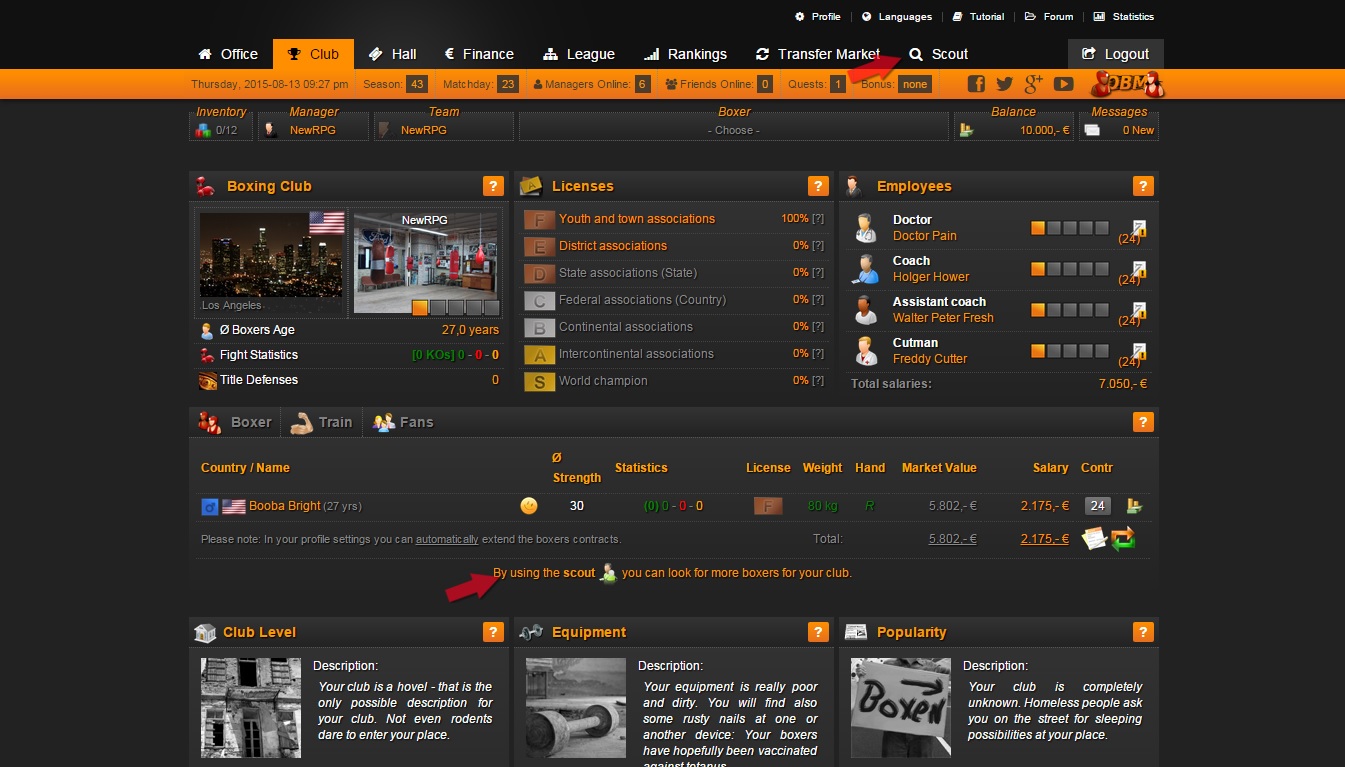Open the Finance menu
This screenshot has height=767, width=1345.
pyautogui.click(x=479, y=54)
